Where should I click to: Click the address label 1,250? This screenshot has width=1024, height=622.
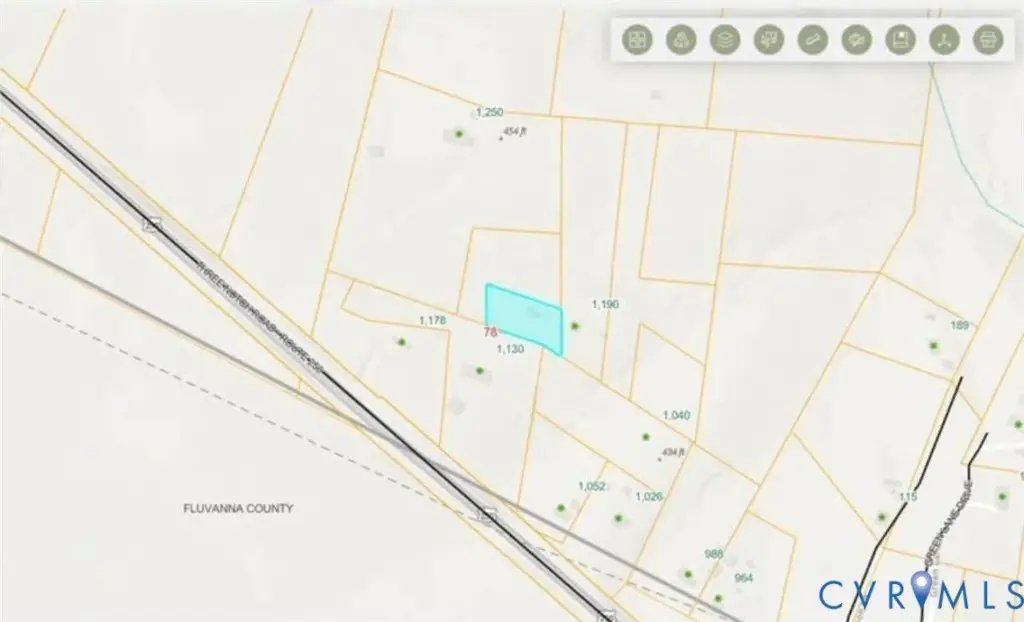pos(489,112)
